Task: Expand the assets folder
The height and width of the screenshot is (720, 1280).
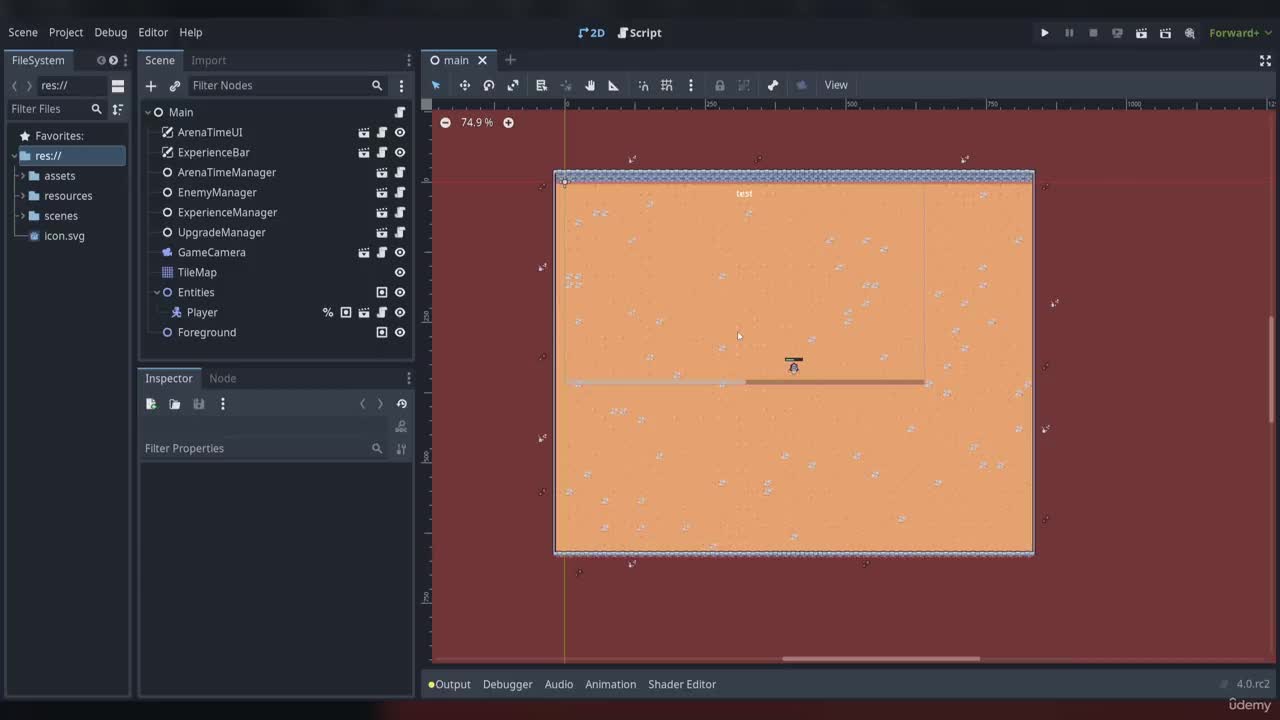Action: [22, 176]
